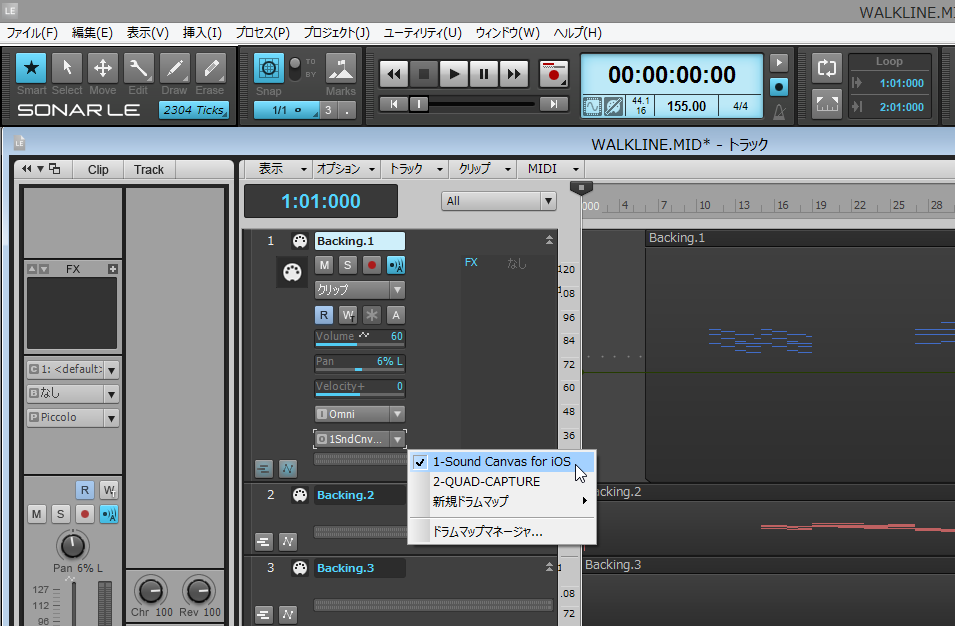Click the 2304 Ticks nudge setting
The height and width of the screenshot is (626, 955).
pos(194,110)
